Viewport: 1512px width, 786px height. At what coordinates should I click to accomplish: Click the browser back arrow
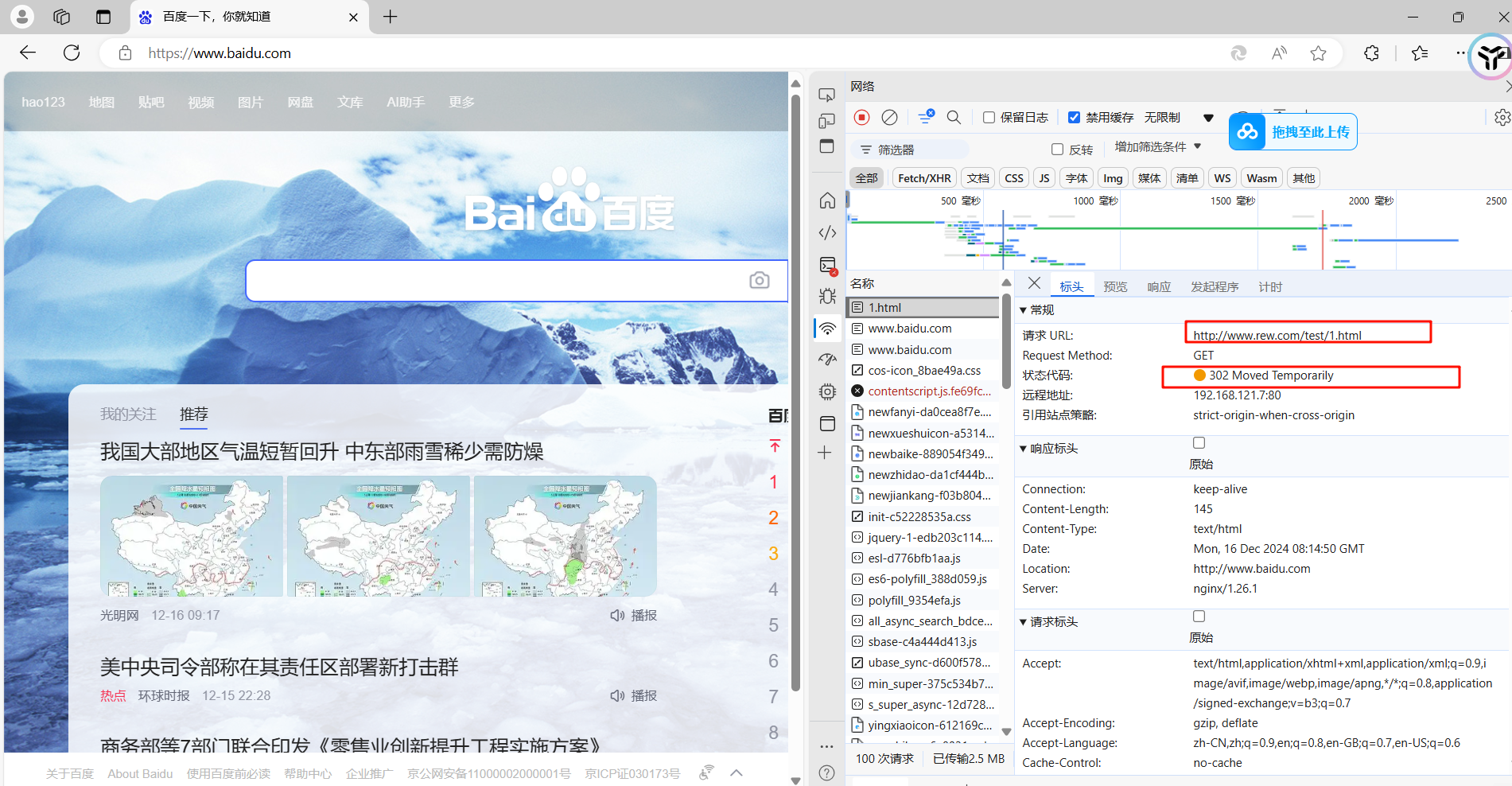tap(28, 53)
